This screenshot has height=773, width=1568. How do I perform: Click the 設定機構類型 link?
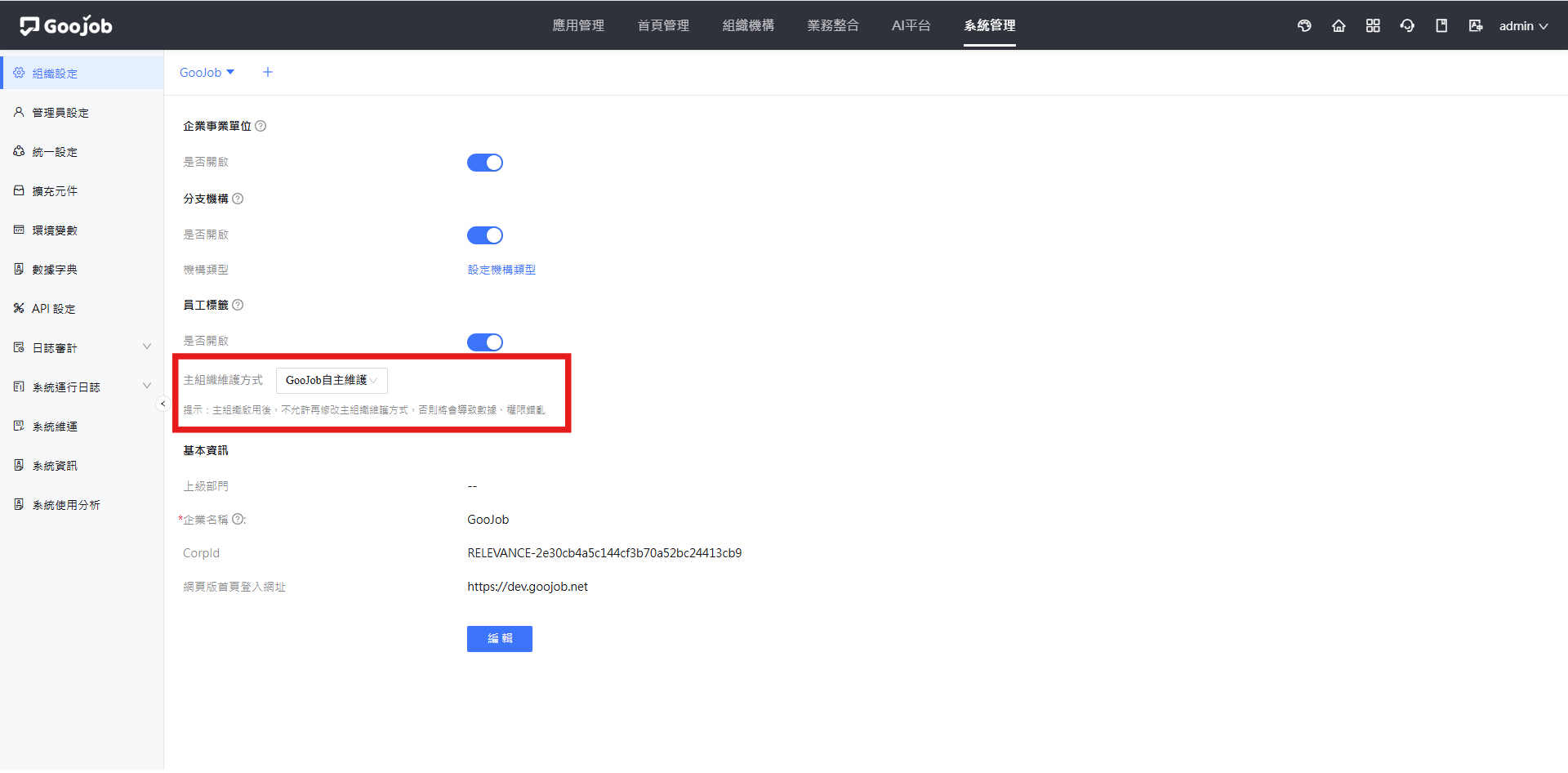(501, 270)
